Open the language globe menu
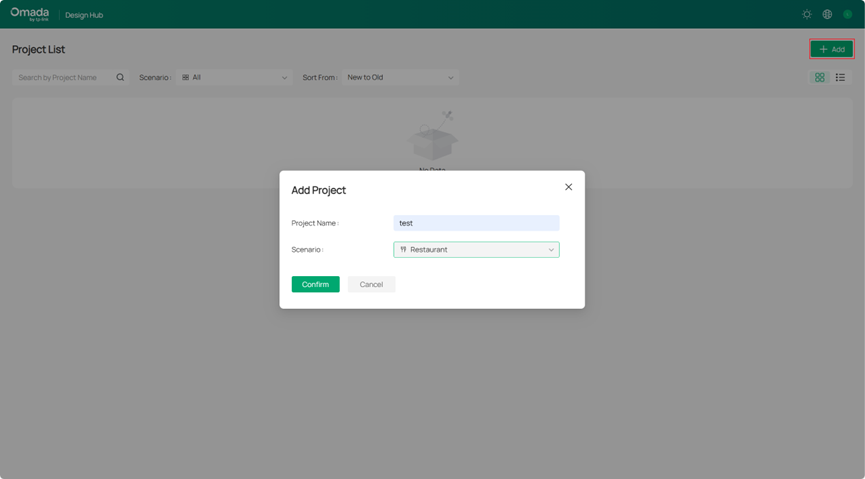The height and width of the screenshot is (479, 865). tap(827, 15)
